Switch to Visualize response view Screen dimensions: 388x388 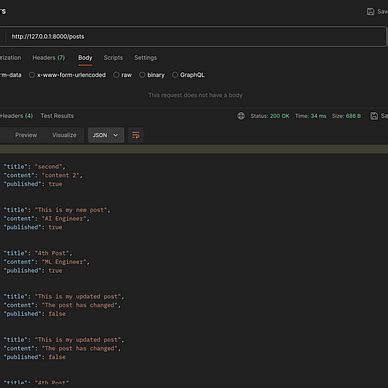tap(64, 135)
